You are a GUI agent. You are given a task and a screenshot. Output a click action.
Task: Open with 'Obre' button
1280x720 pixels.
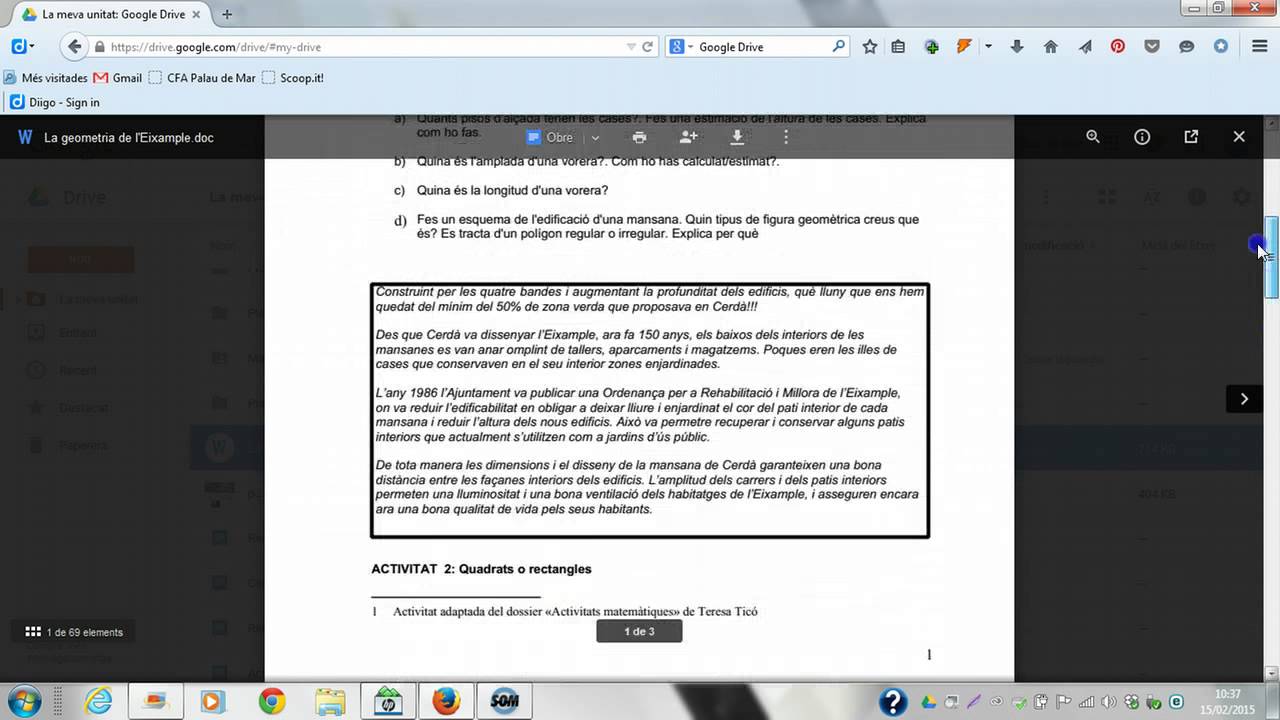(550, 138)
